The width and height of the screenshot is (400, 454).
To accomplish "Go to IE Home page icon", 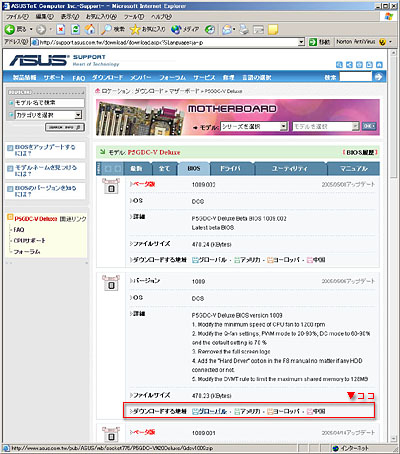I will [89, 30].
